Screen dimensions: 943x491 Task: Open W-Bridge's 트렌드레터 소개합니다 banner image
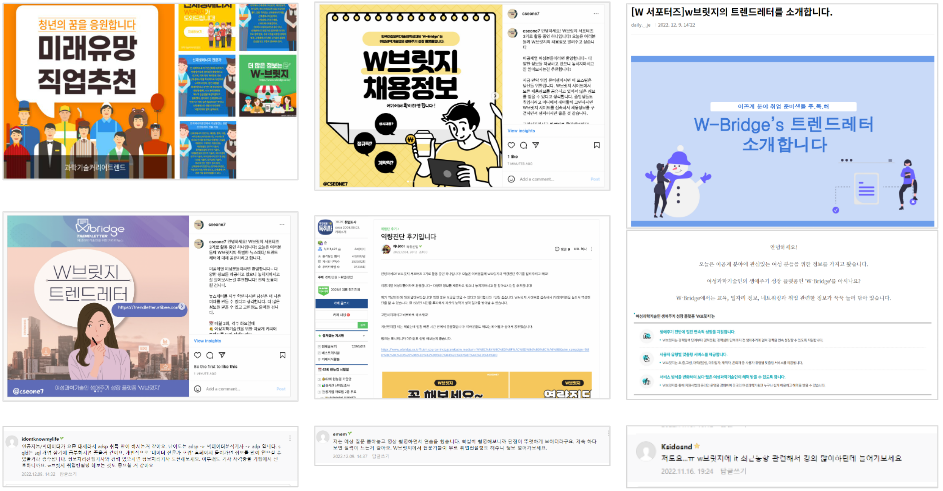click(x=782, y=142)
